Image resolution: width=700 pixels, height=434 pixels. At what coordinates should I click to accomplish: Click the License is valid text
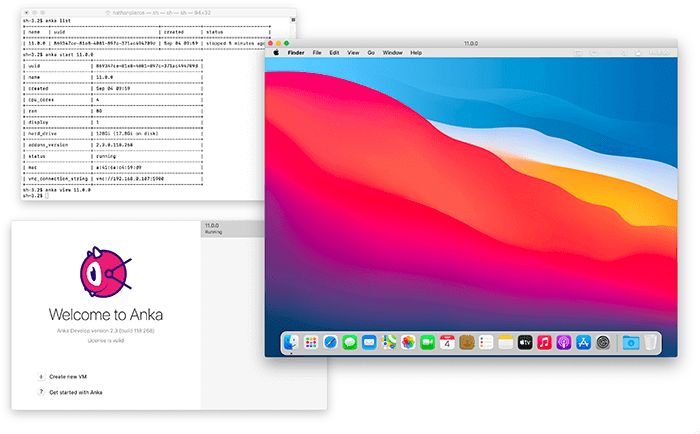106,341
